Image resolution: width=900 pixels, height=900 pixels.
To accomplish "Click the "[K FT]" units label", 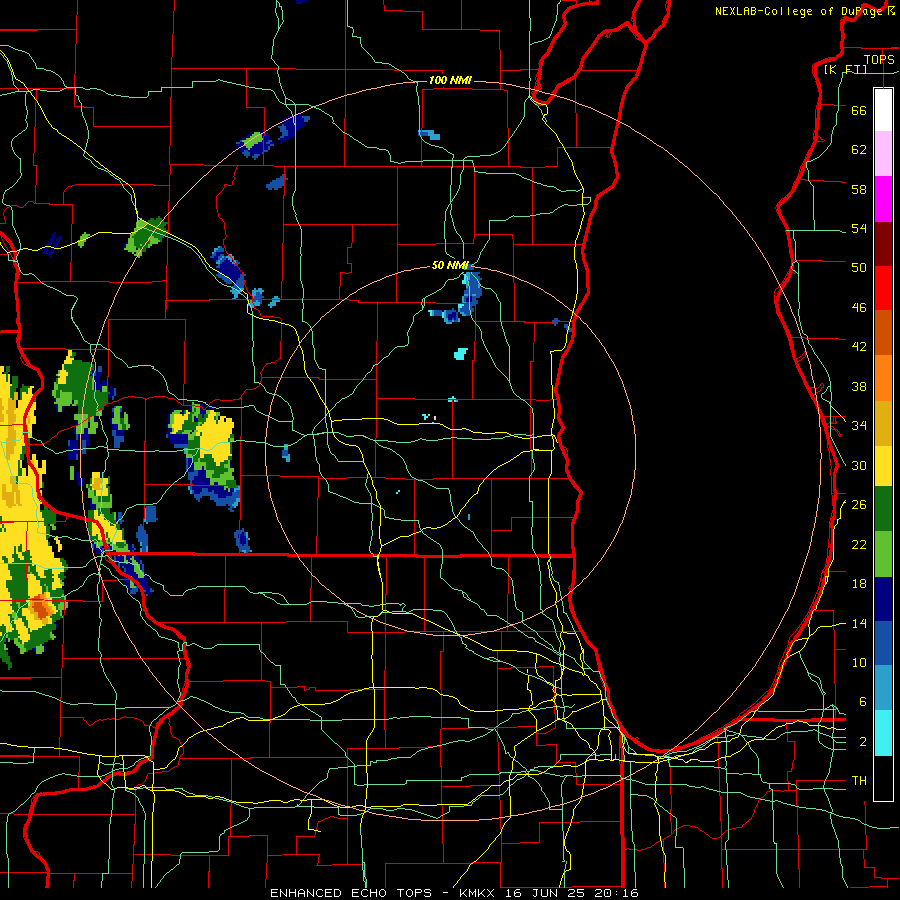I will [x=845, y=69].
